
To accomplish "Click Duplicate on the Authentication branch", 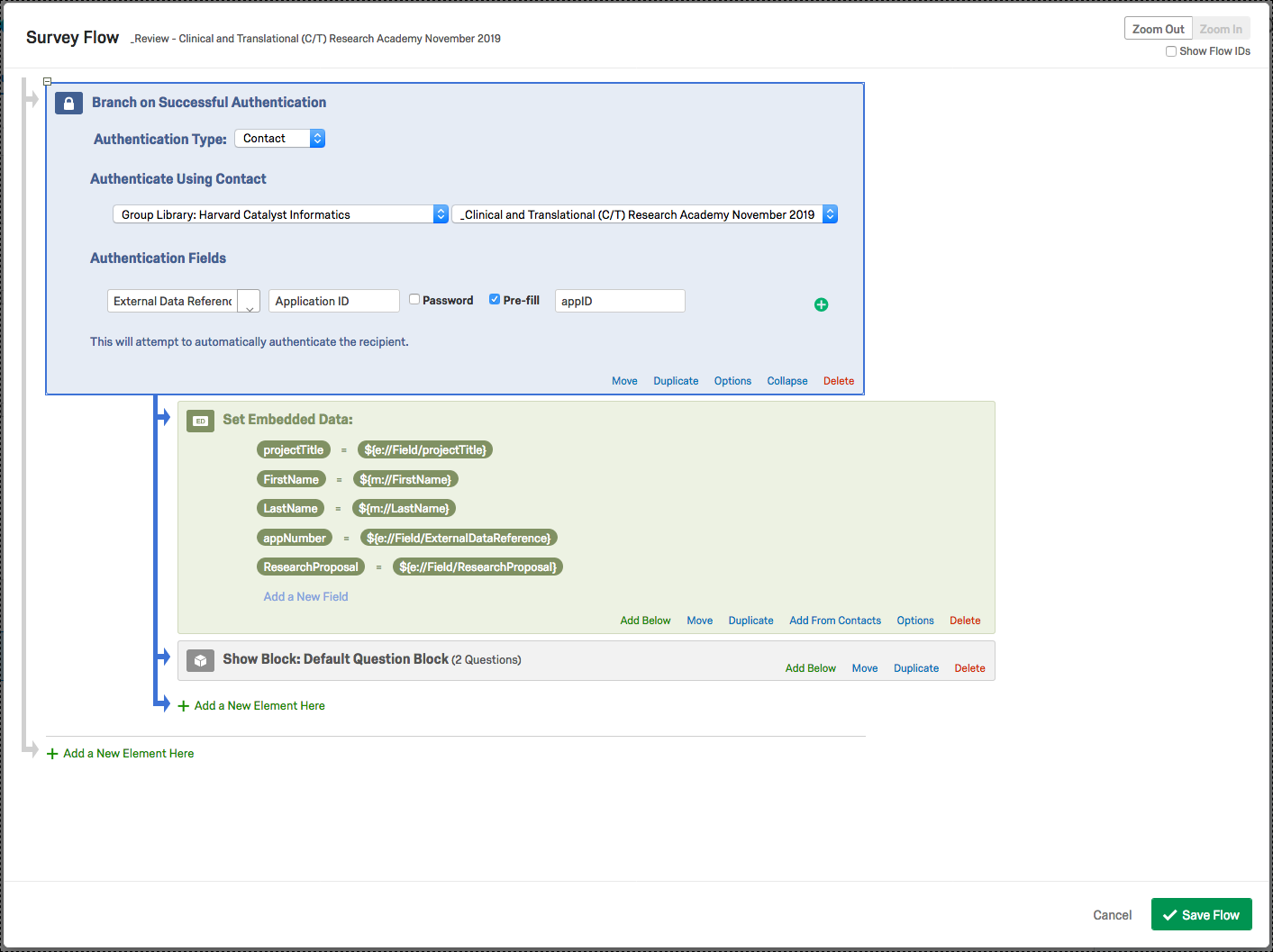I will 676,381.
